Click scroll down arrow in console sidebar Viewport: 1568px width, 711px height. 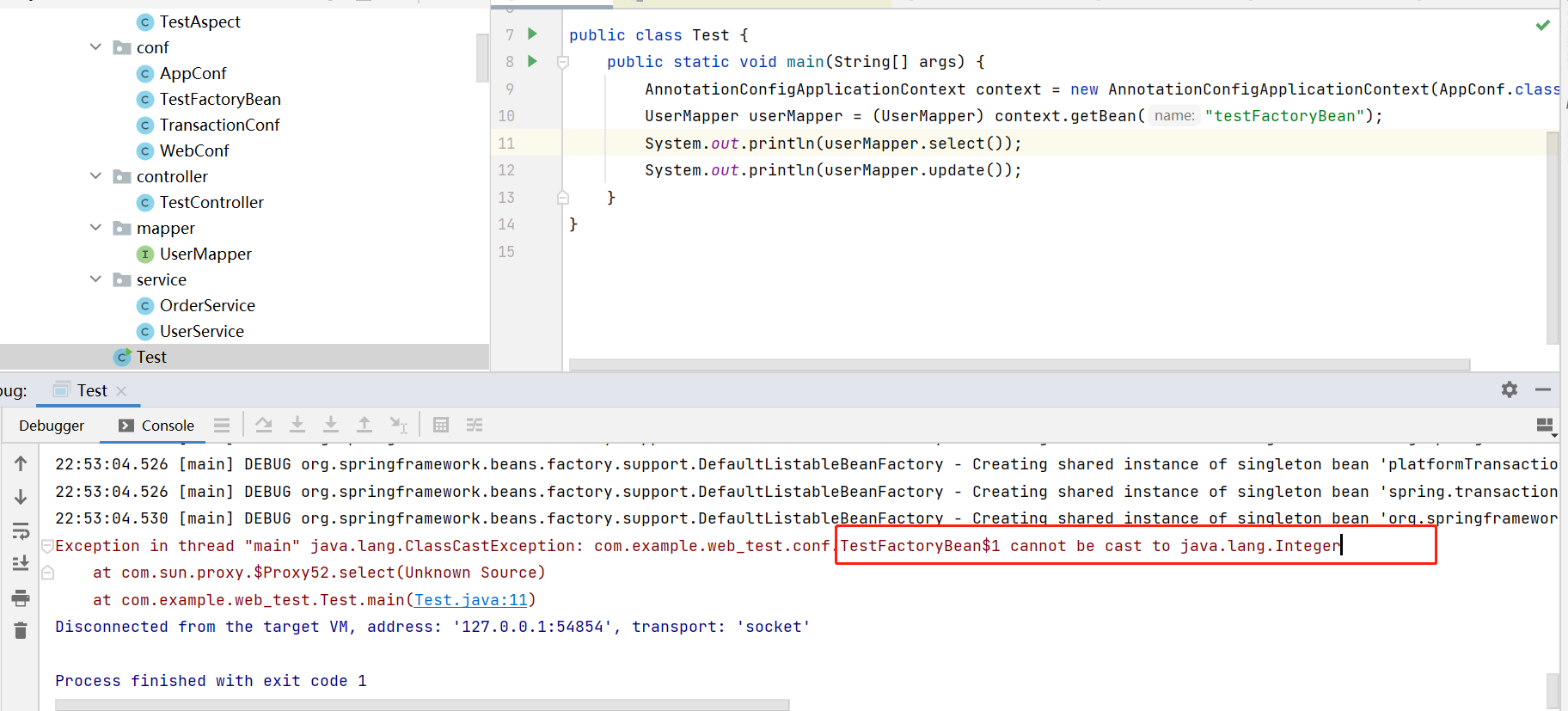[21, 497]
